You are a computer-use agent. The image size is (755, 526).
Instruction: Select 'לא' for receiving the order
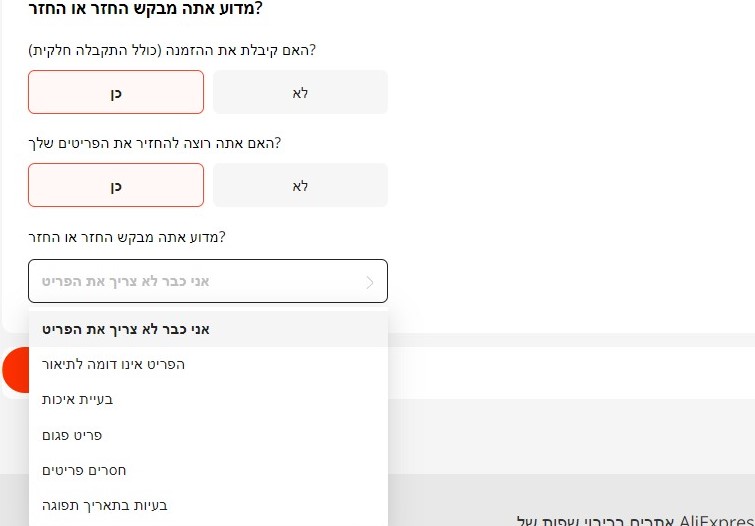coord(300,93)
